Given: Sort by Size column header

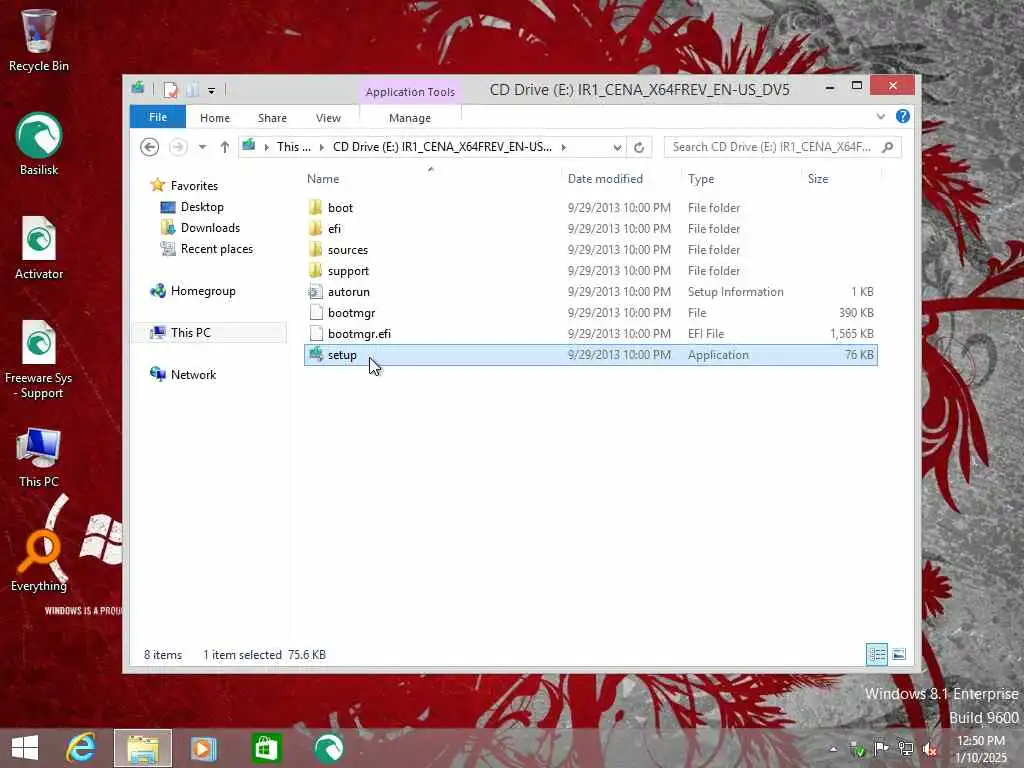Looking at the screenshot, I should click(818, 178).
